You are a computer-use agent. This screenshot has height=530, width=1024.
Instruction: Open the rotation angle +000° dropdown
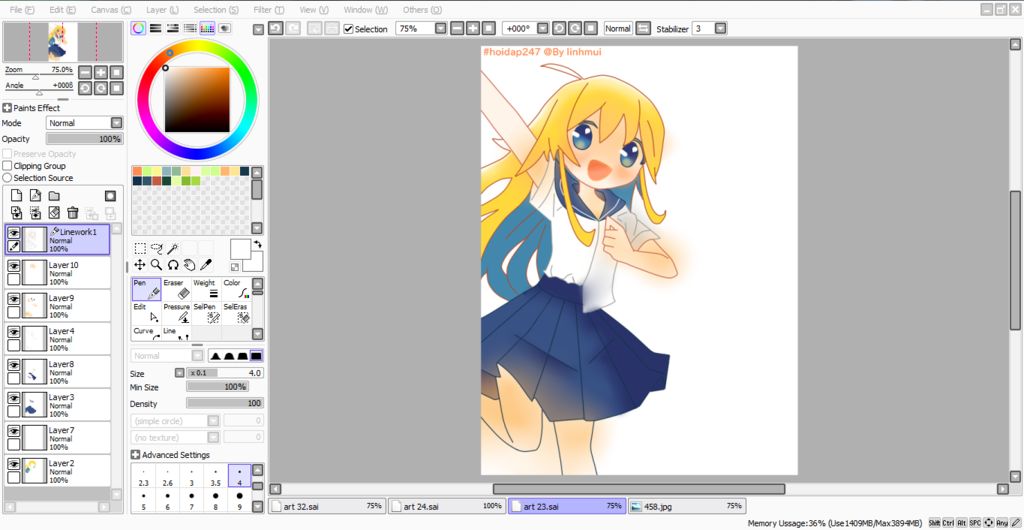point(543,28)
